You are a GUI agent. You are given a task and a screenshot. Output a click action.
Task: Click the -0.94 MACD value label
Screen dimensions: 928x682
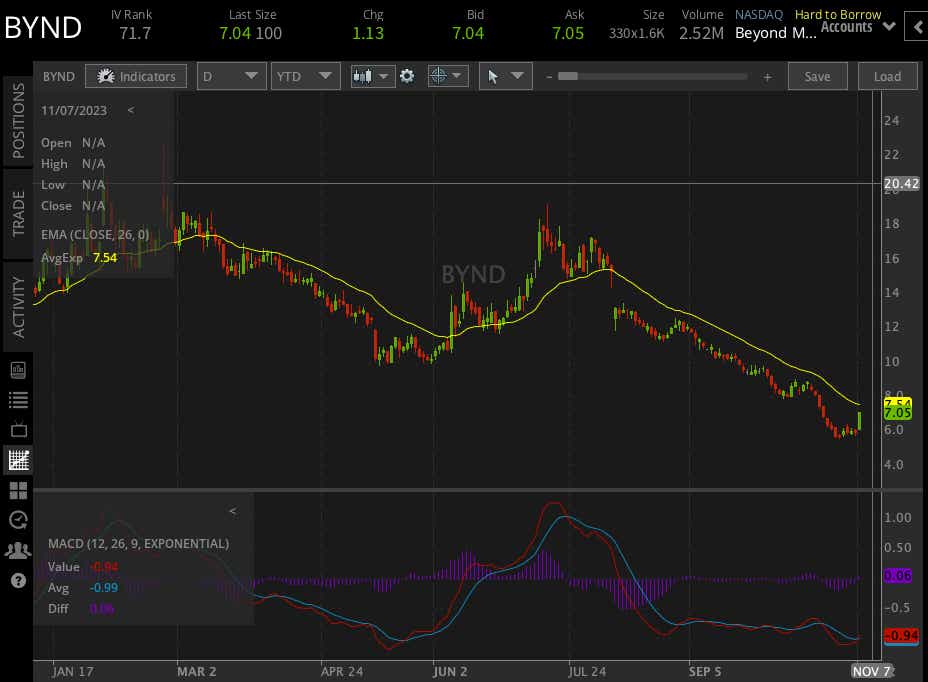[901, 635]
